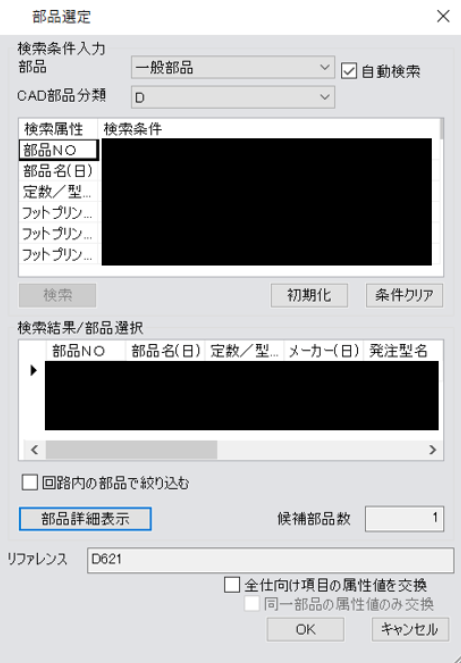Select the 部品名(日) search attribute row
Image resolution: width=461 pixels, height=663 pixels.
pos(58,171)
